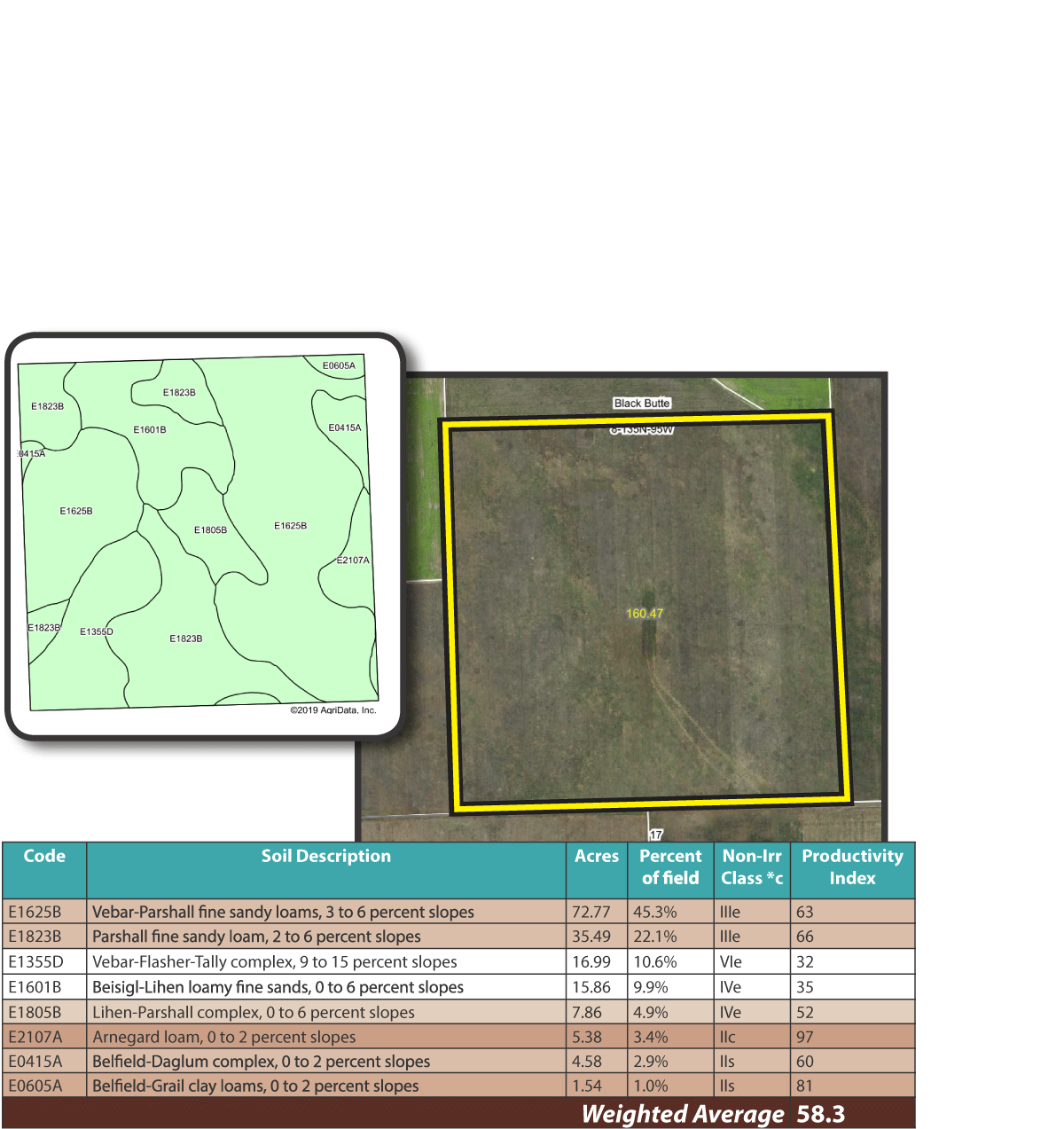Click the Black Butte place label

641,403
